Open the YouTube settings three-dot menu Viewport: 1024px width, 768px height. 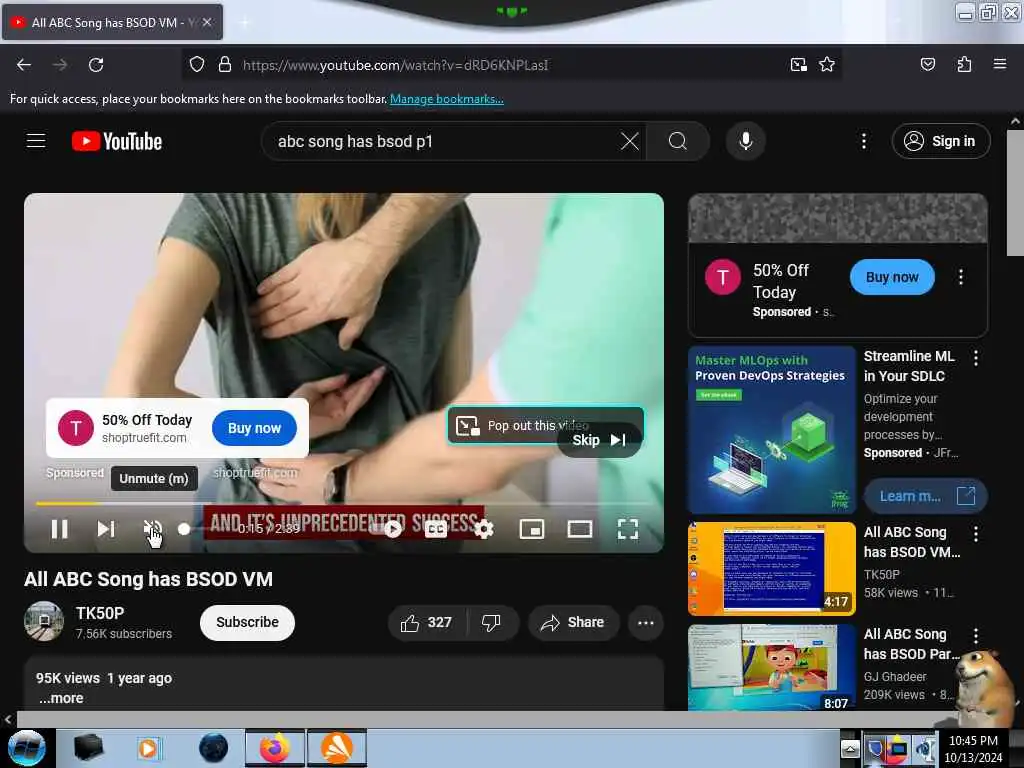863,141
